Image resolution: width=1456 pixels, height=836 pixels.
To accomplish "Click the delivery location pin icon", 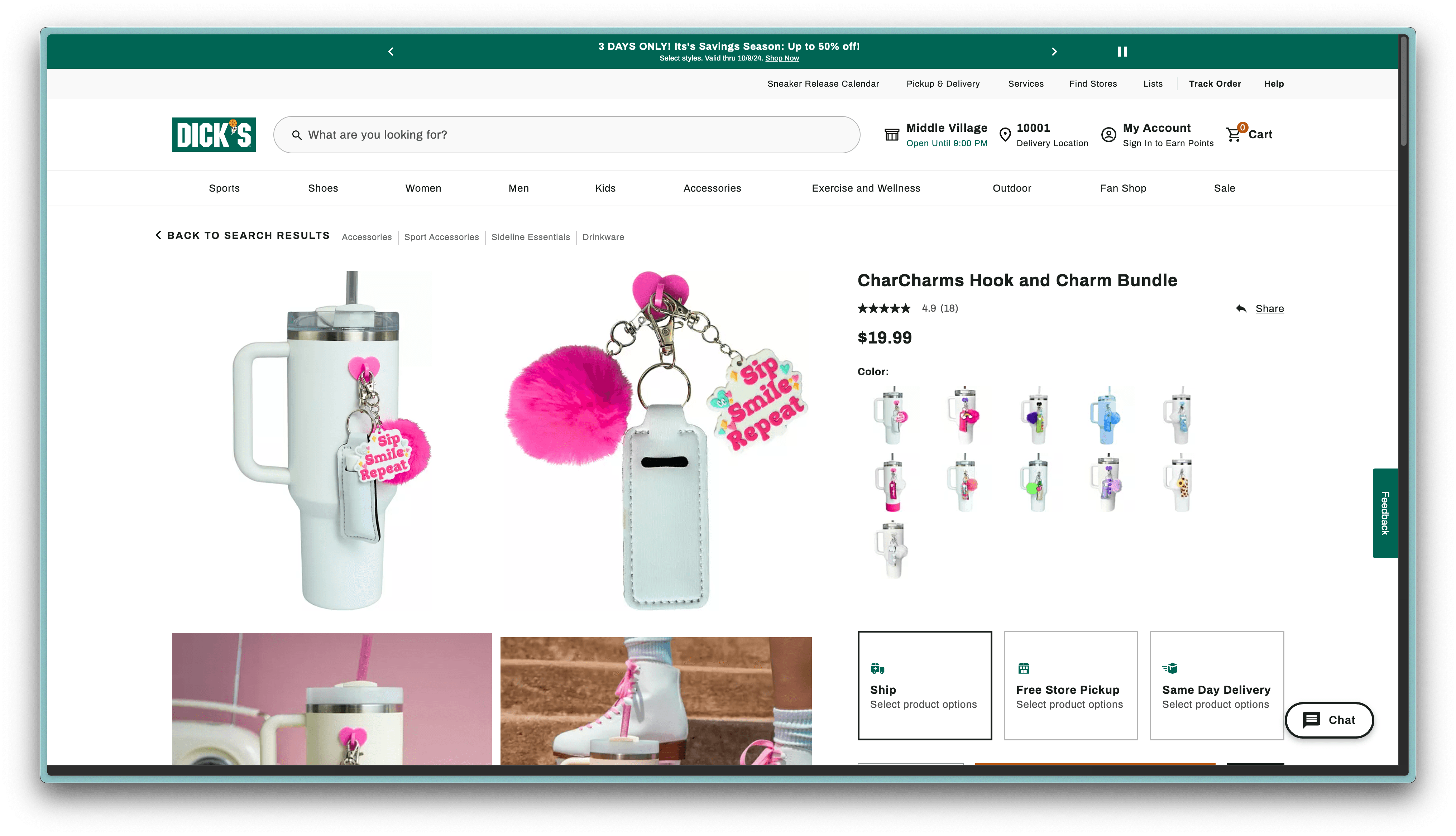I will pyautogui.click(x=1005, y=134).
